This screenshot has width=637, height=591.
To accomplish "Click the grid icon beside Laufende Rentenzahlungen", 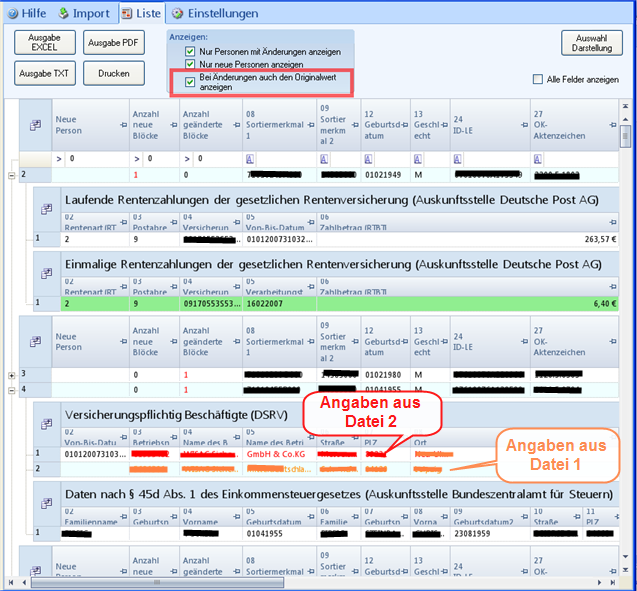I will tap(46, 208).
